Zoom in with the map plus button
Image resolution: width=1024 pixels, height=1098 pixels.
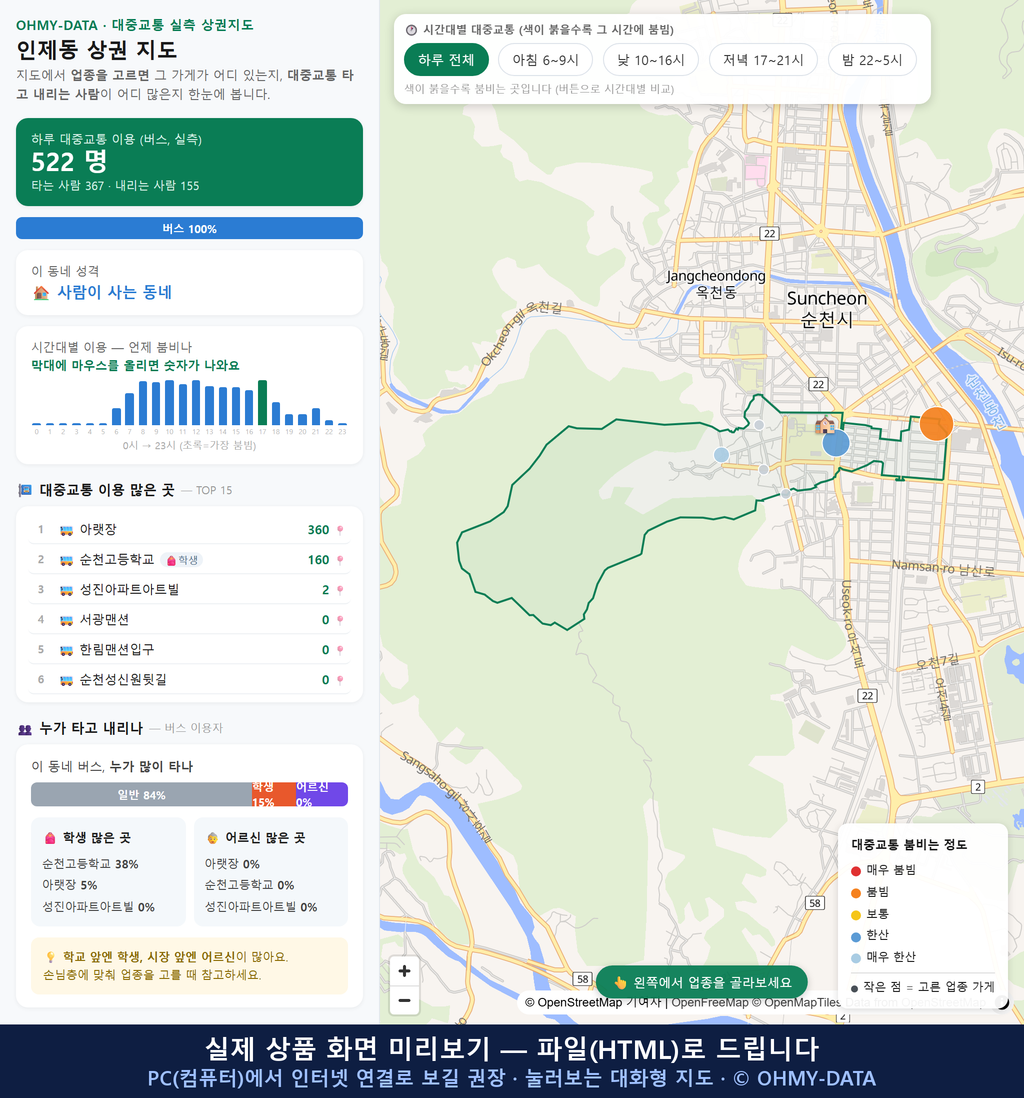pos(404,971)
